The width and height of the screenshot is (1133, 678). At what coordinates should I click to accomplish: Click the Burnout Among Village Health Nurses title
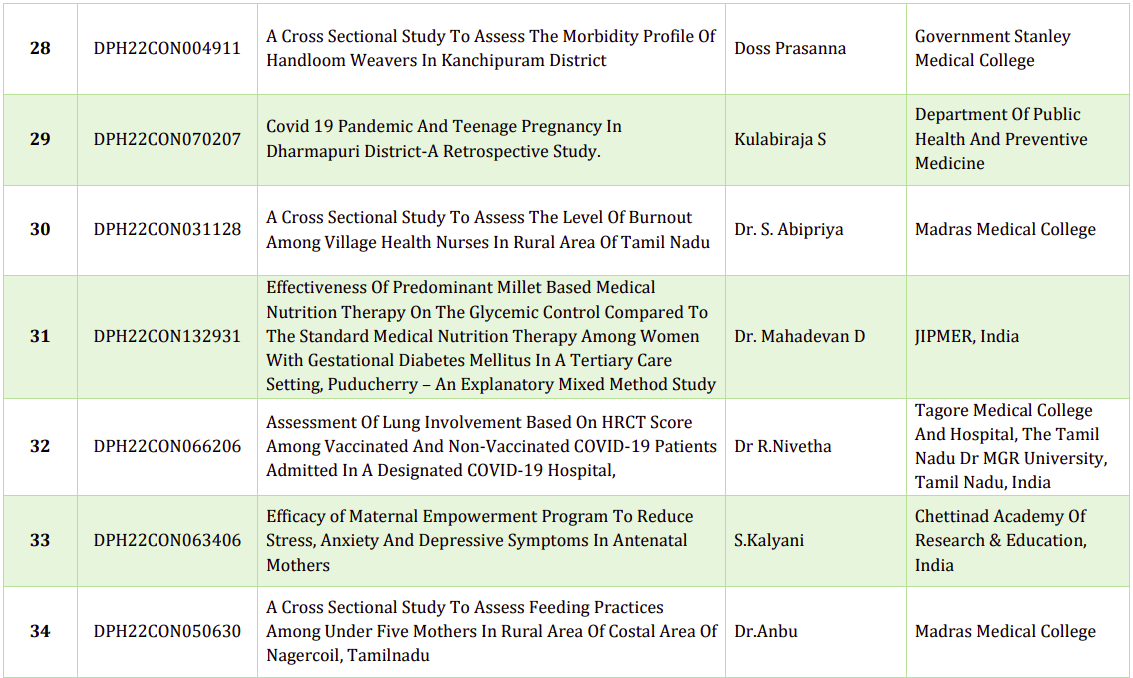click(x=488, y=230)
